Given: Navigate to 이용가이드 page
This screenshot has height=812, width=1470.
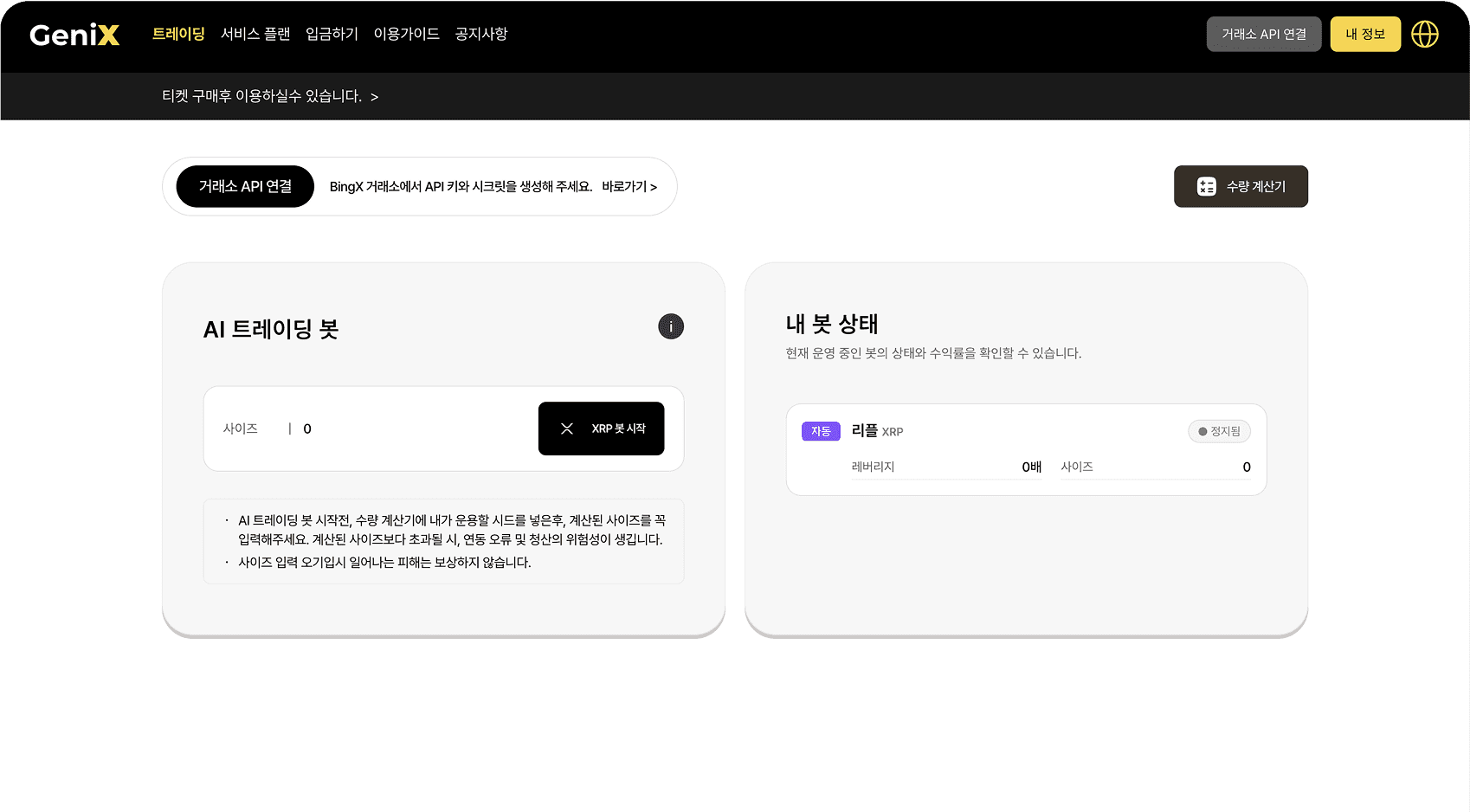Looking at the screenshot, I should (406, 34).
